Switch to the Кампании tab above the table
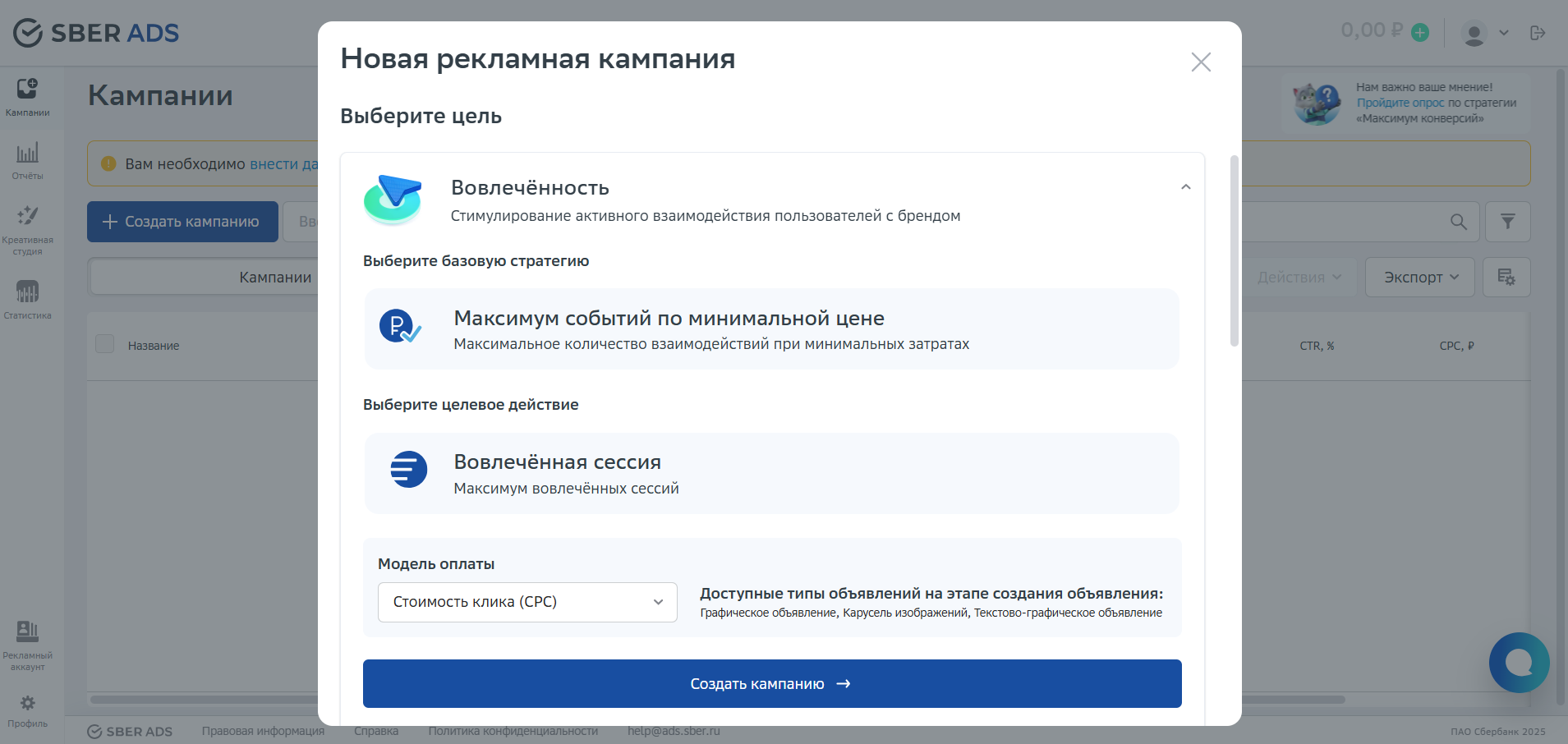The width and height of the screenshot is (1568, 744). 275,277
